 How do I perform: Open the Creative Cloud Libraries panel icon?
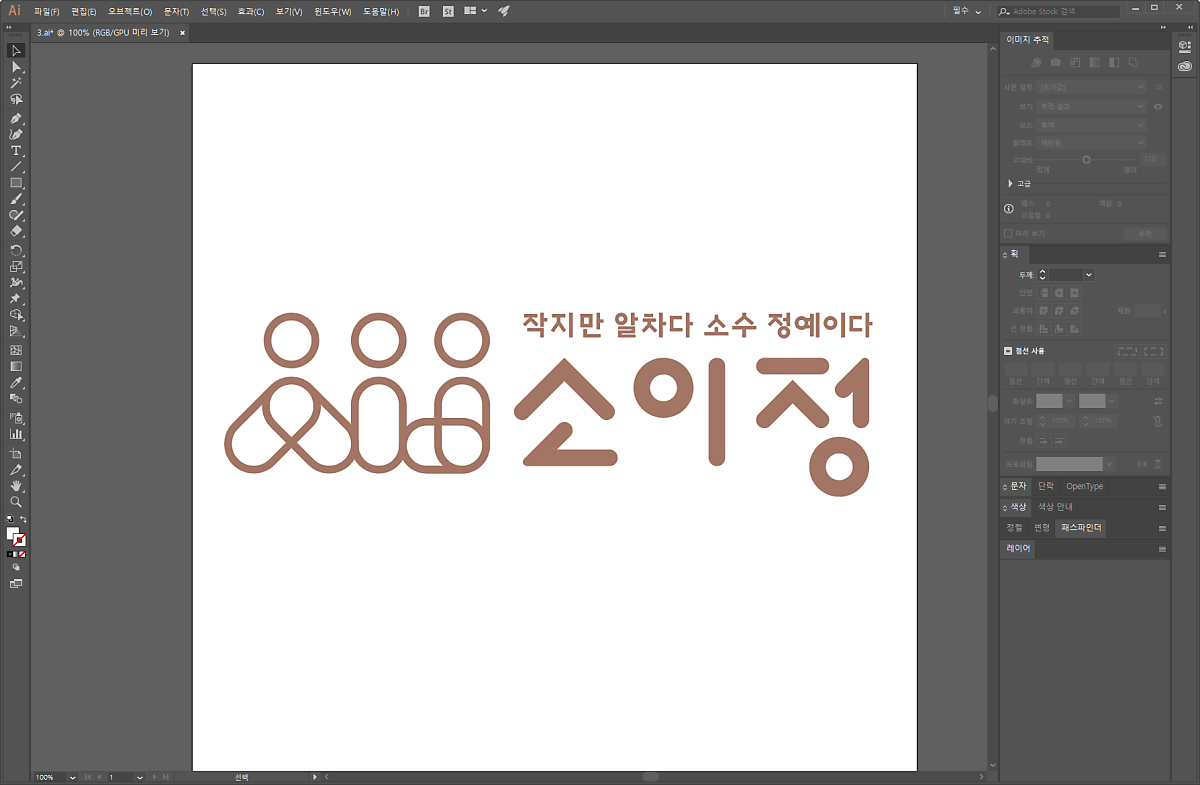1185,67
